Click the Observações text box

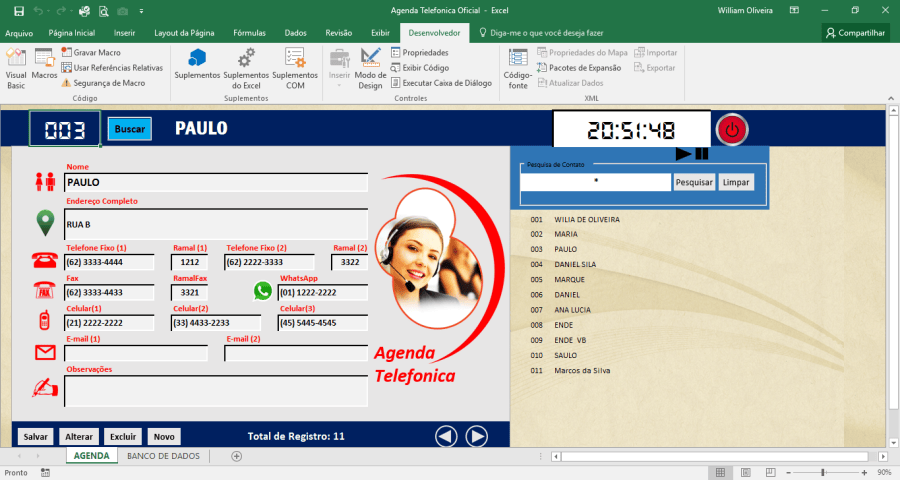point(216,391)
